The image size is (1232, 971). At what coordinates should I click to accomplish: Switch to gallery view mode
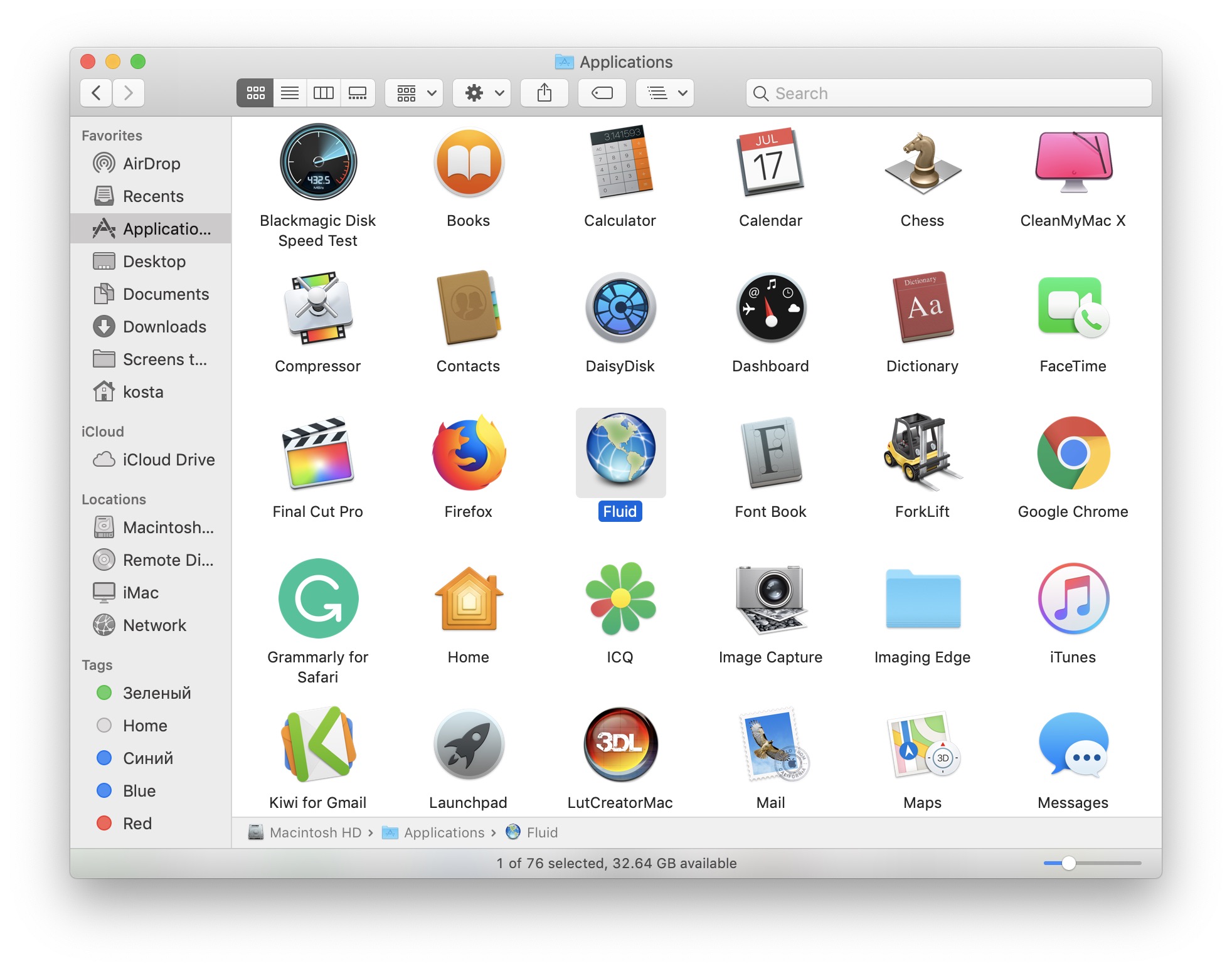358,93
